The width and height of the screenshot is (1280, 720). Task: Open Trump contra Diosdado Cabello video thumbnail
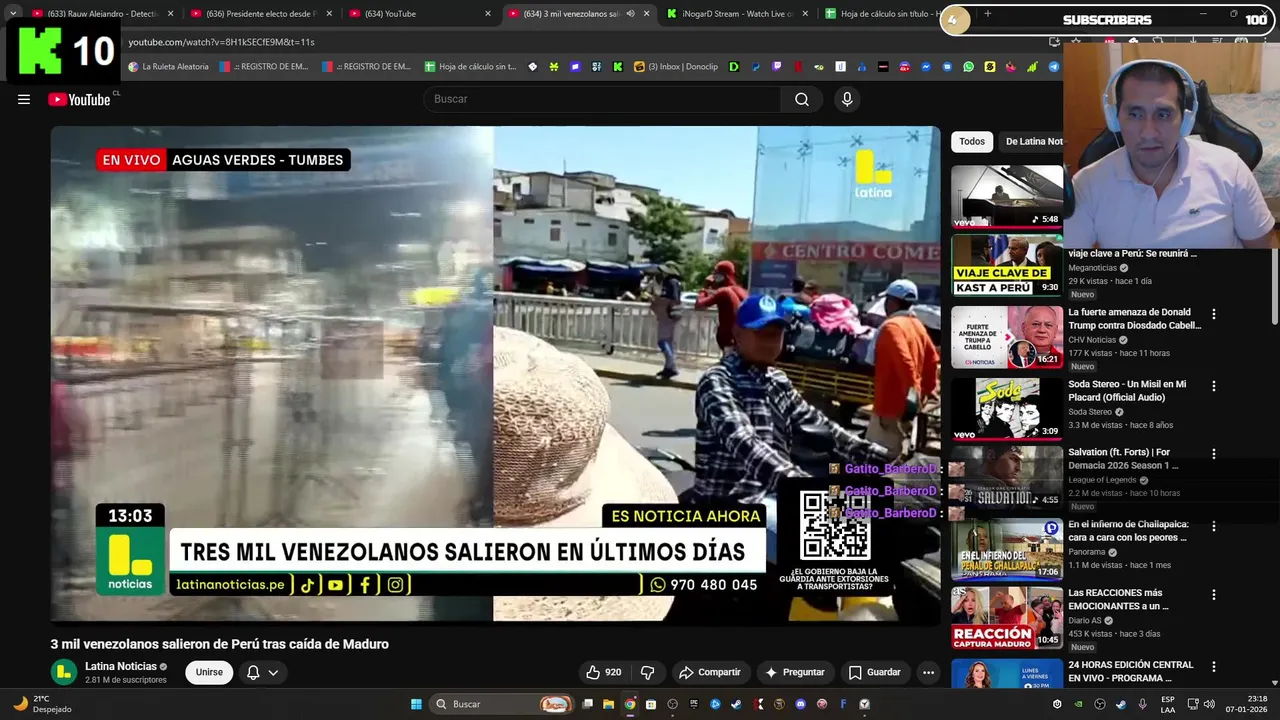tap(1007, 337)
